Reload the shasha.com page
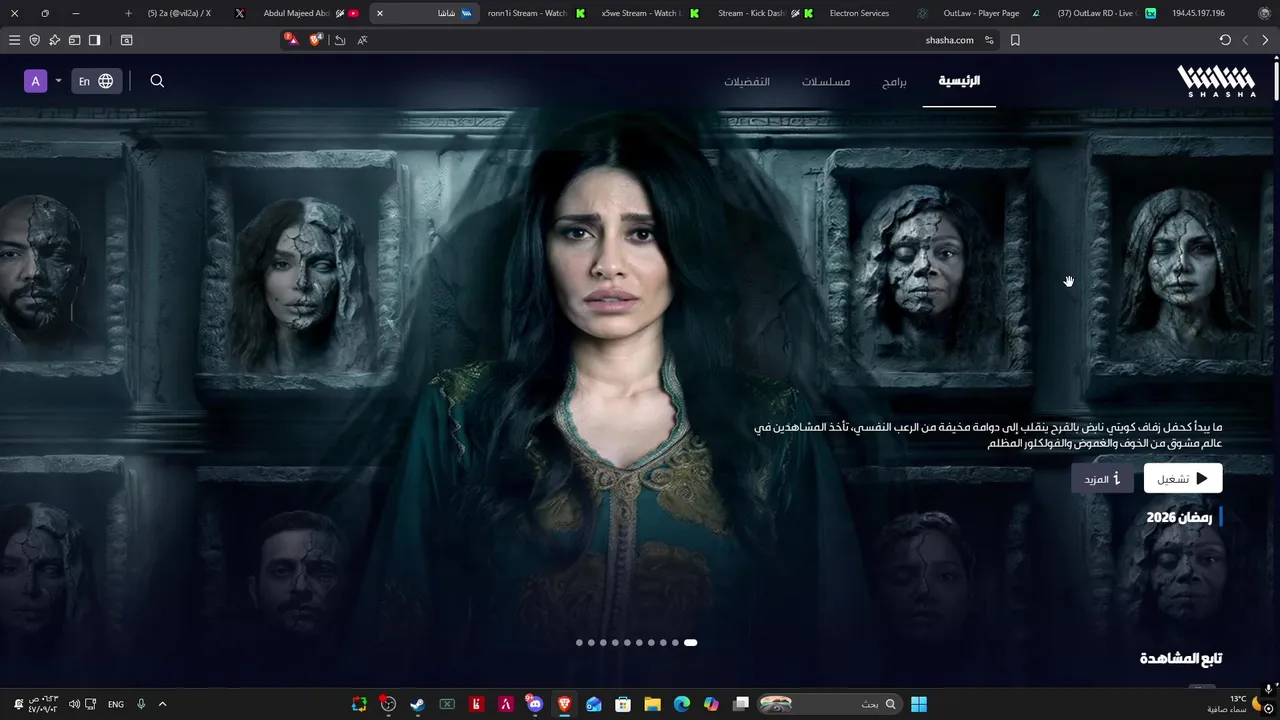Image resolution: width=1280 pixels, height=720 pixels. click(1225, 40)
